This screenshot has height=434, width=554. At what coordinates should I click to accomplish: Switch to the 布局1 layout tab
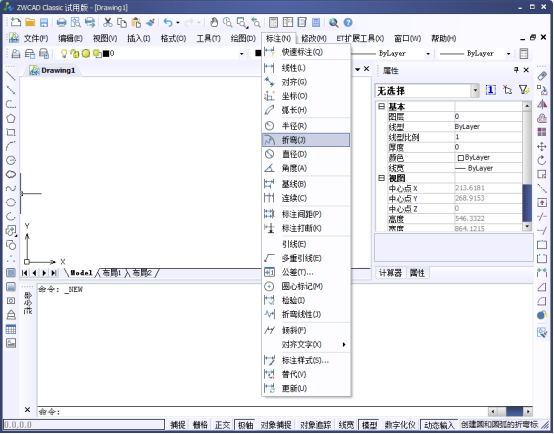[x=112, y=272]
